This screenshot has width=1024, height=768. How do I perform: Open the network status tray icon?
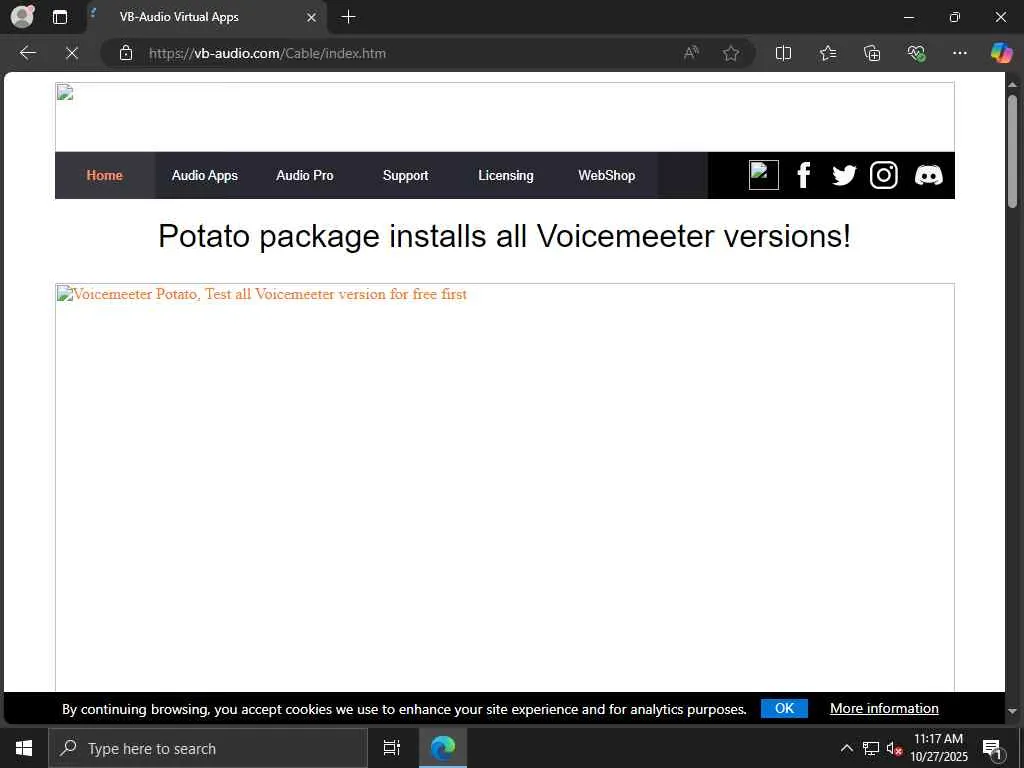pos(871,748)
